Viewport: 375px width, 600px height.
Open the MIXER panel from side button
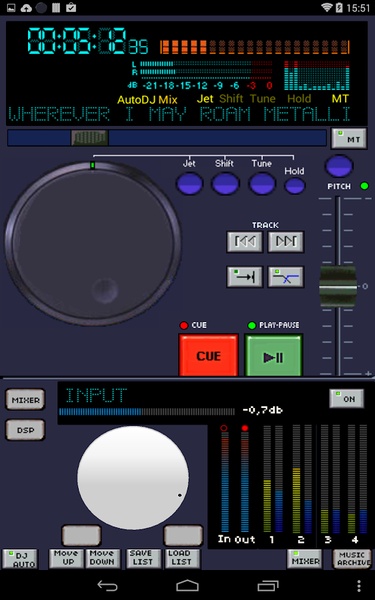point(25,400)
